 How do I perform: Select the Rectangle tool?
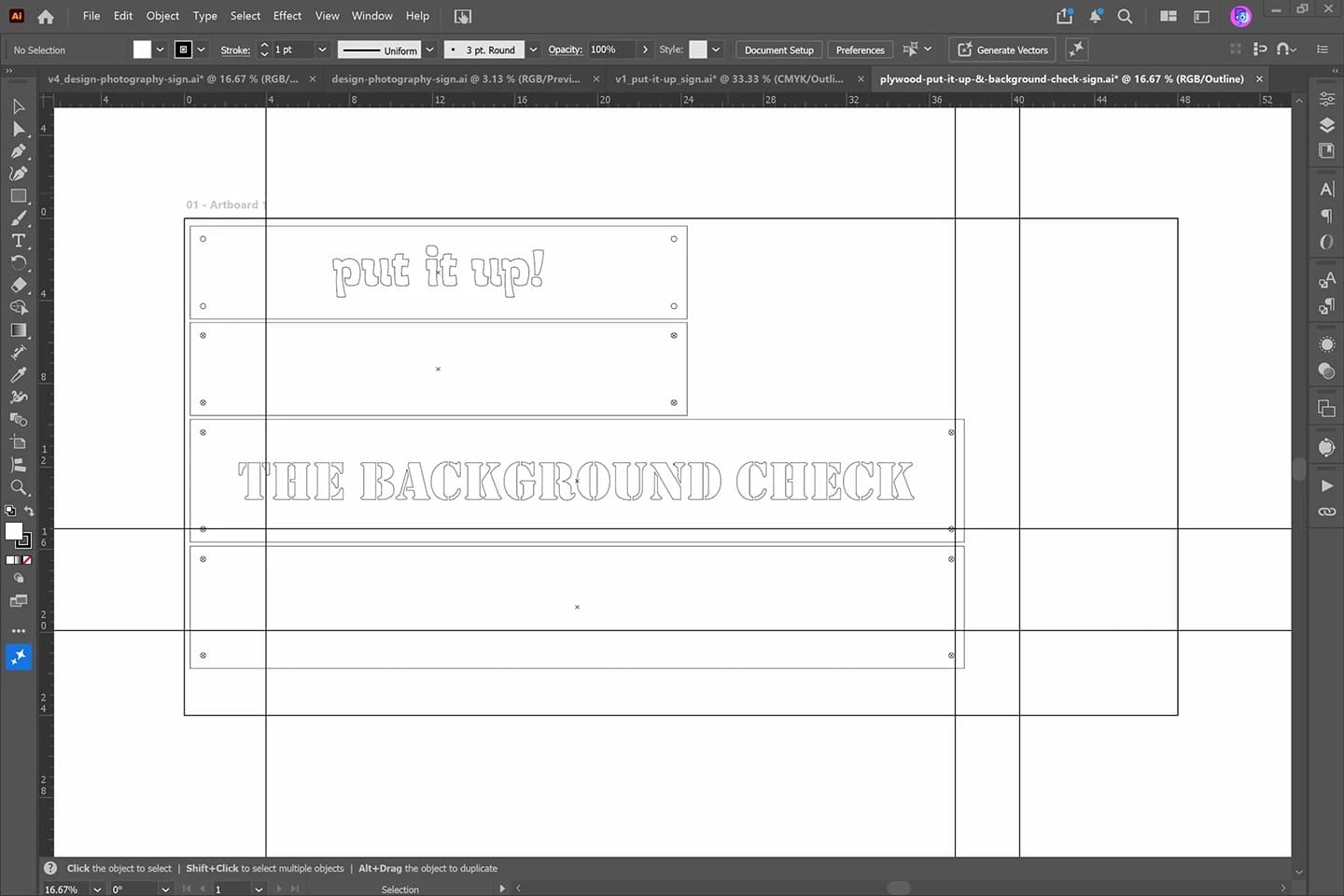click(x=18, y=196)
